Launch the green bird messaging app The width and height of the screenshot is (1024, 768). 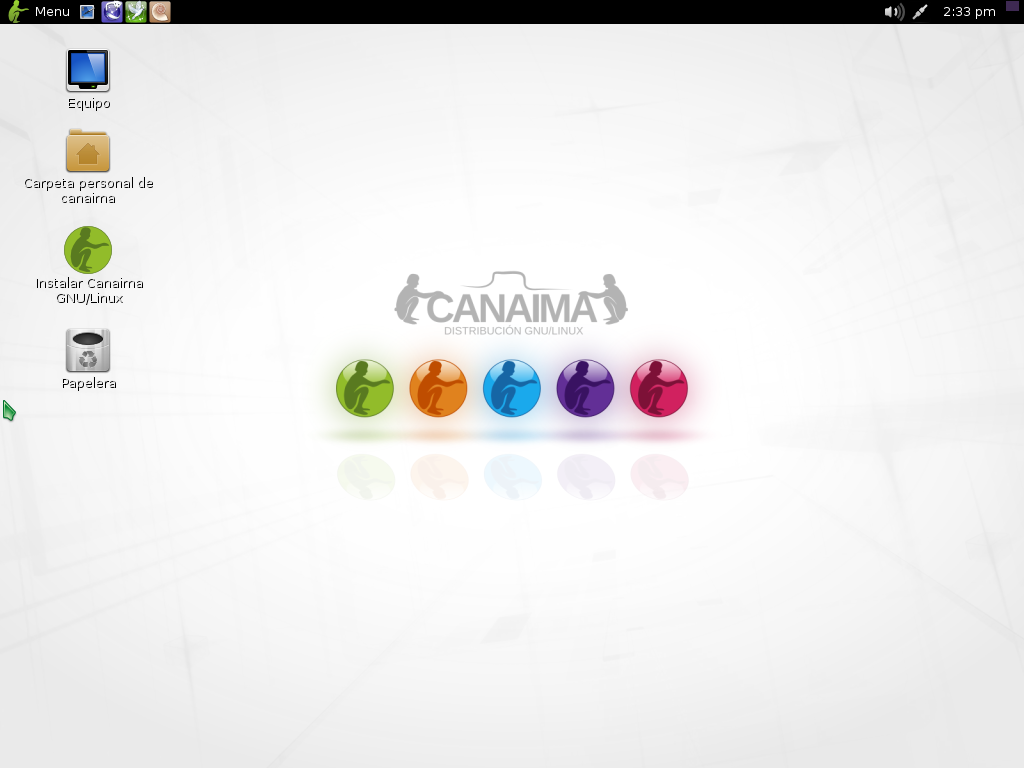pyautogui.click(x=135, y=12)
